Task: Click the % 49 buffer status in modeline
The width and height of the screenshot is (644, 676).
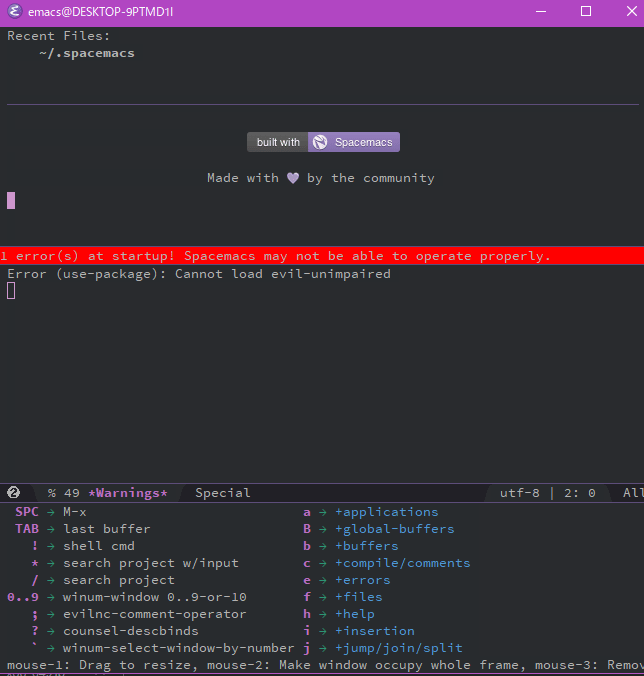Action: click(64, 493)
